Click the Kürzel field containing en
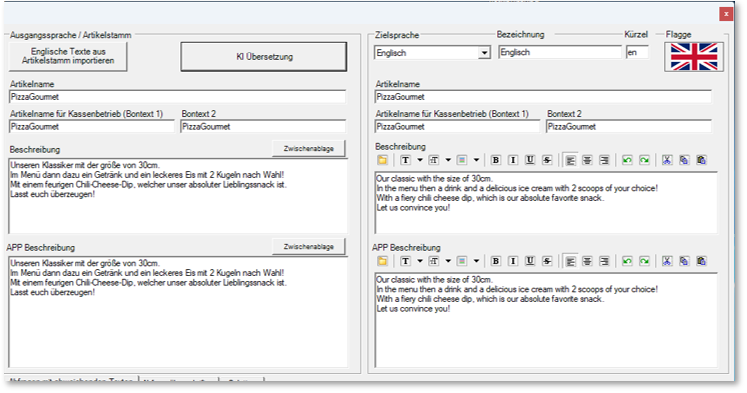747x393 pixels. (637, 52)
